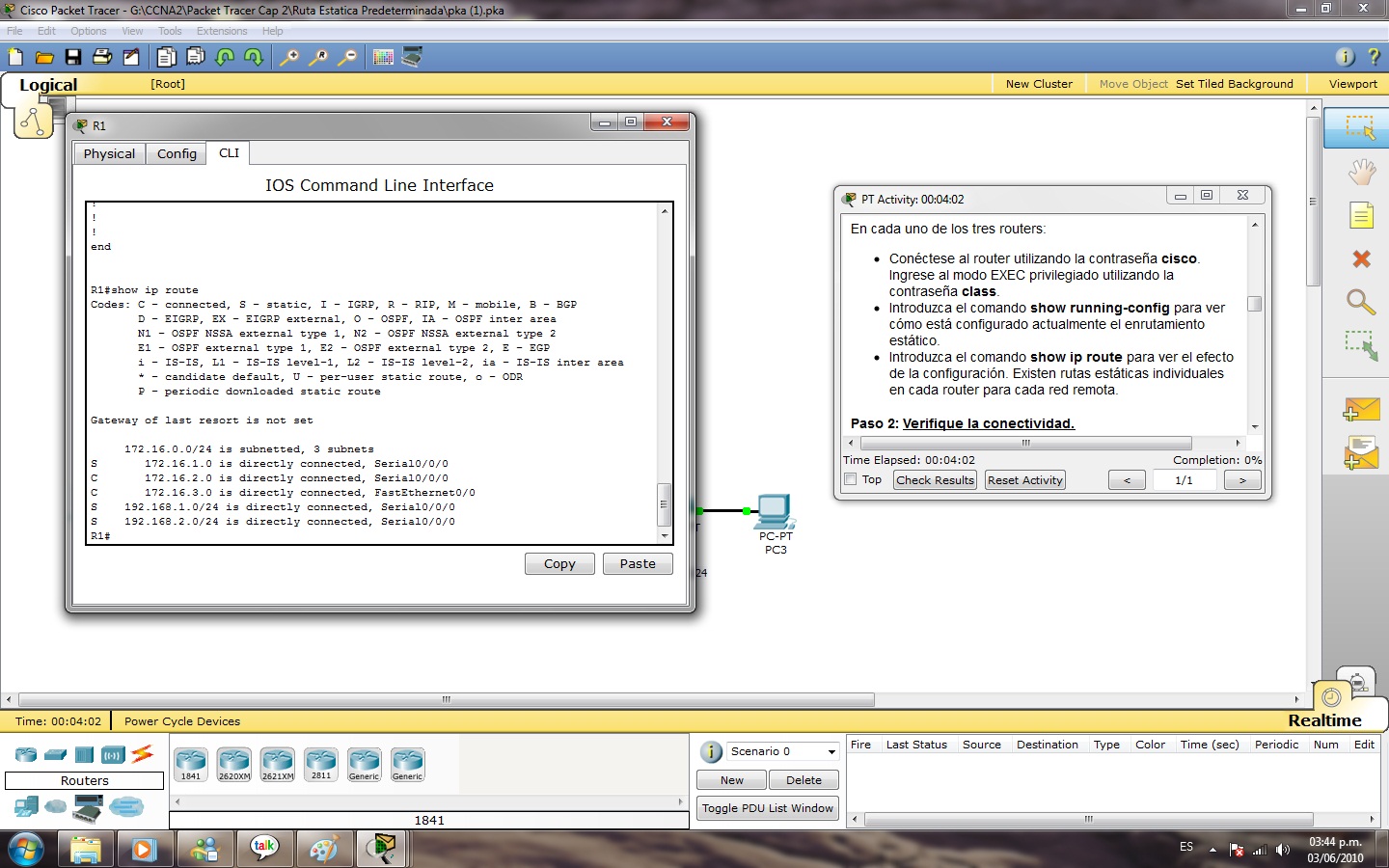
Task: Zoom out with the magnifier minus icon
Action: (x=347, y=57)
